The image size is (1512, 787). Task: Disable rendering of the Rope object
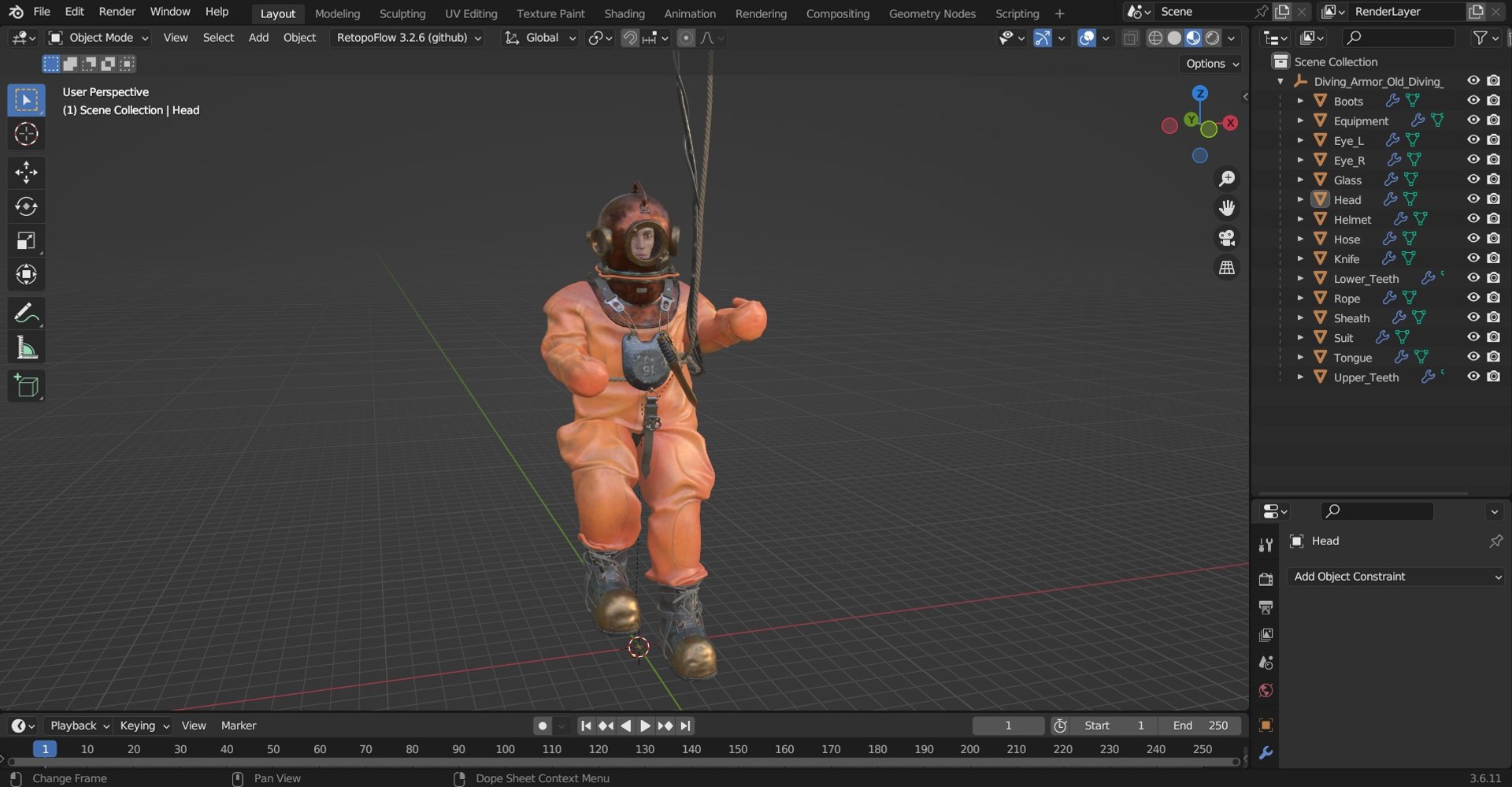click(x=1493, y=298)
